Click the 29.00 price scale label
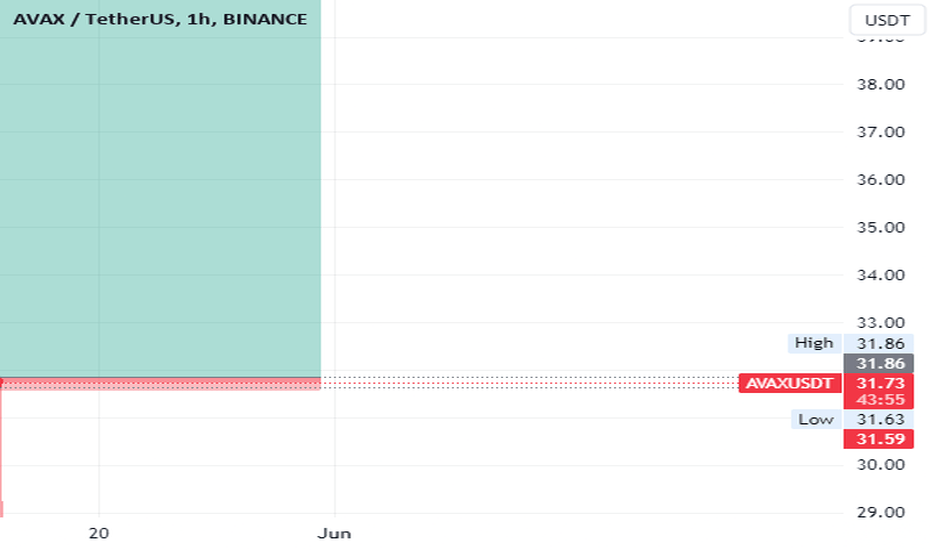Screen dimensions: 932x550 coord(880,512)
